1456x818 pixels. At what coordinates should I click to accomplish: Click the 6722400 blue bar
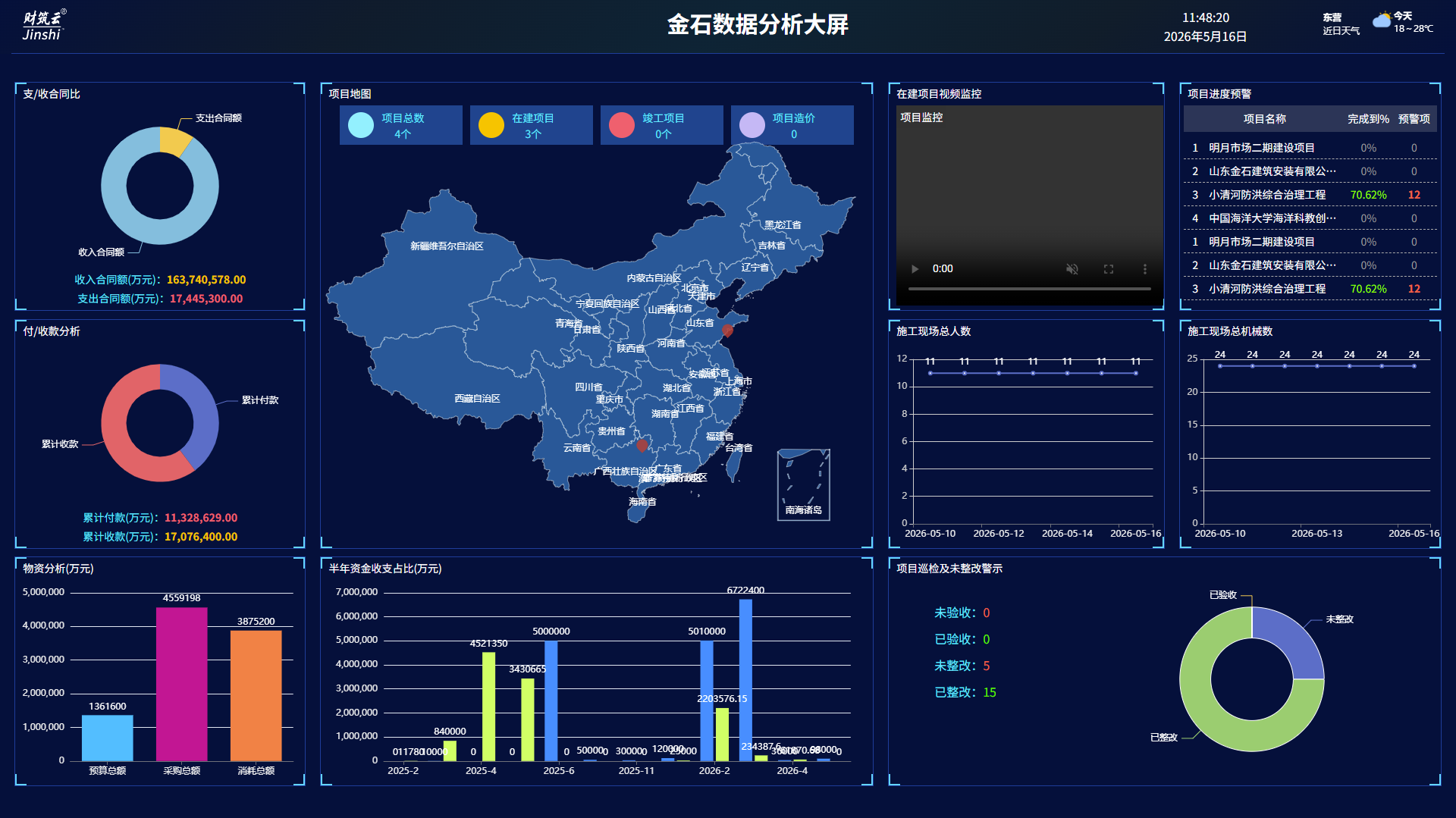pyautogui.click(x=745, y=680)
